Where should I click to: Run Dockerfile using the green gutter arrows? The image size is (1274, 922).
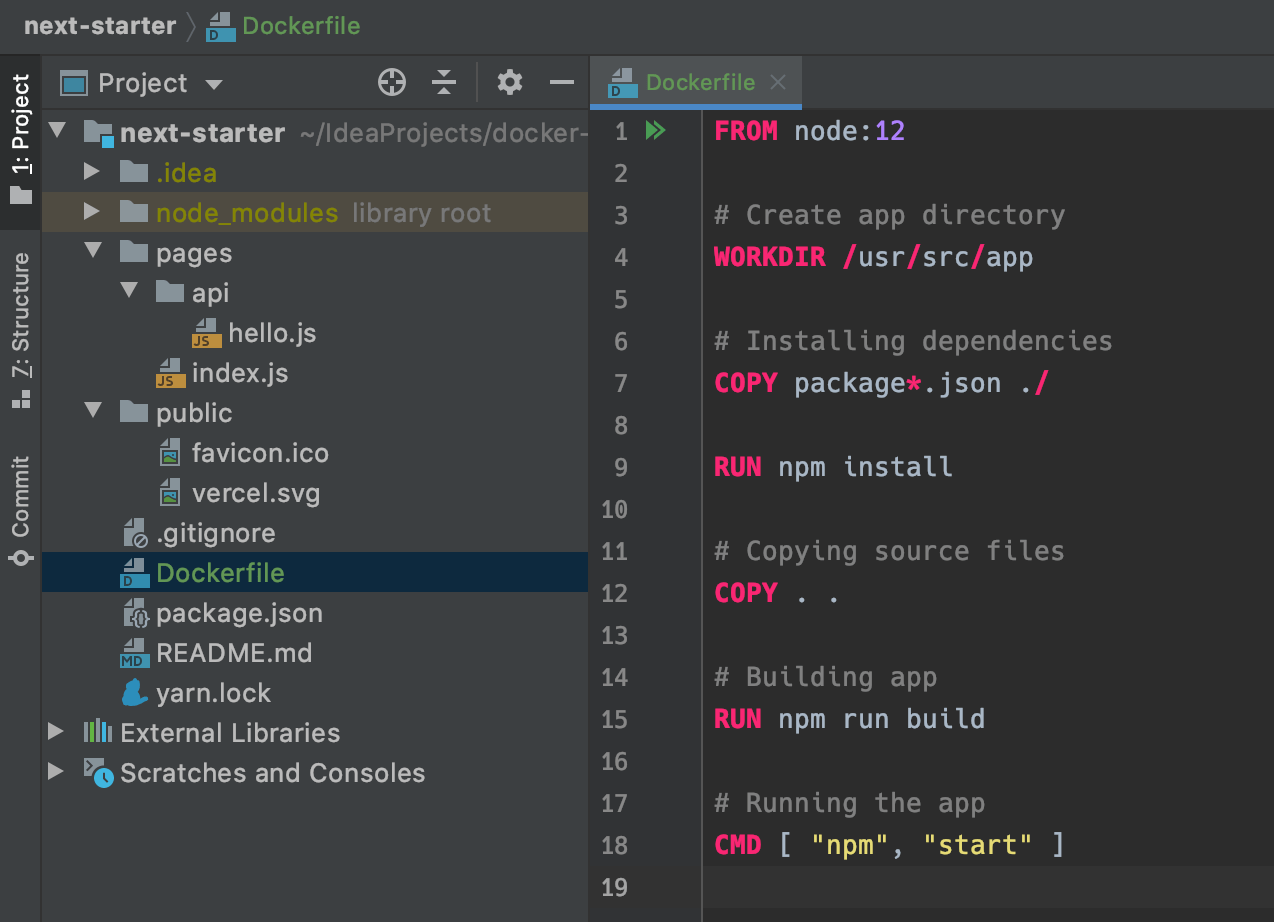click(x=655, y=131)
